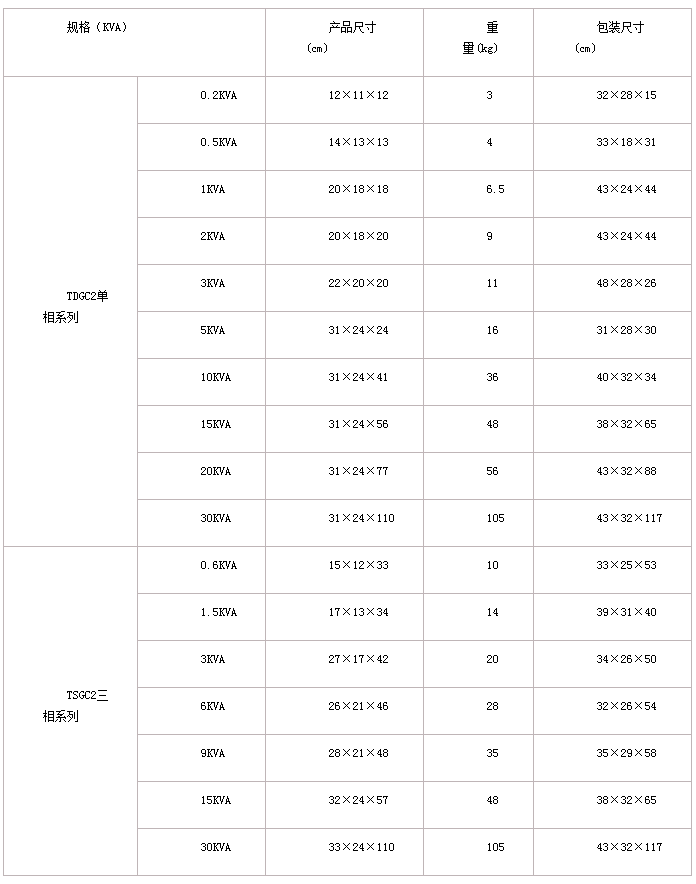Click the 1KVA specification cell
696x884 pixels.
tap(212, 189)
